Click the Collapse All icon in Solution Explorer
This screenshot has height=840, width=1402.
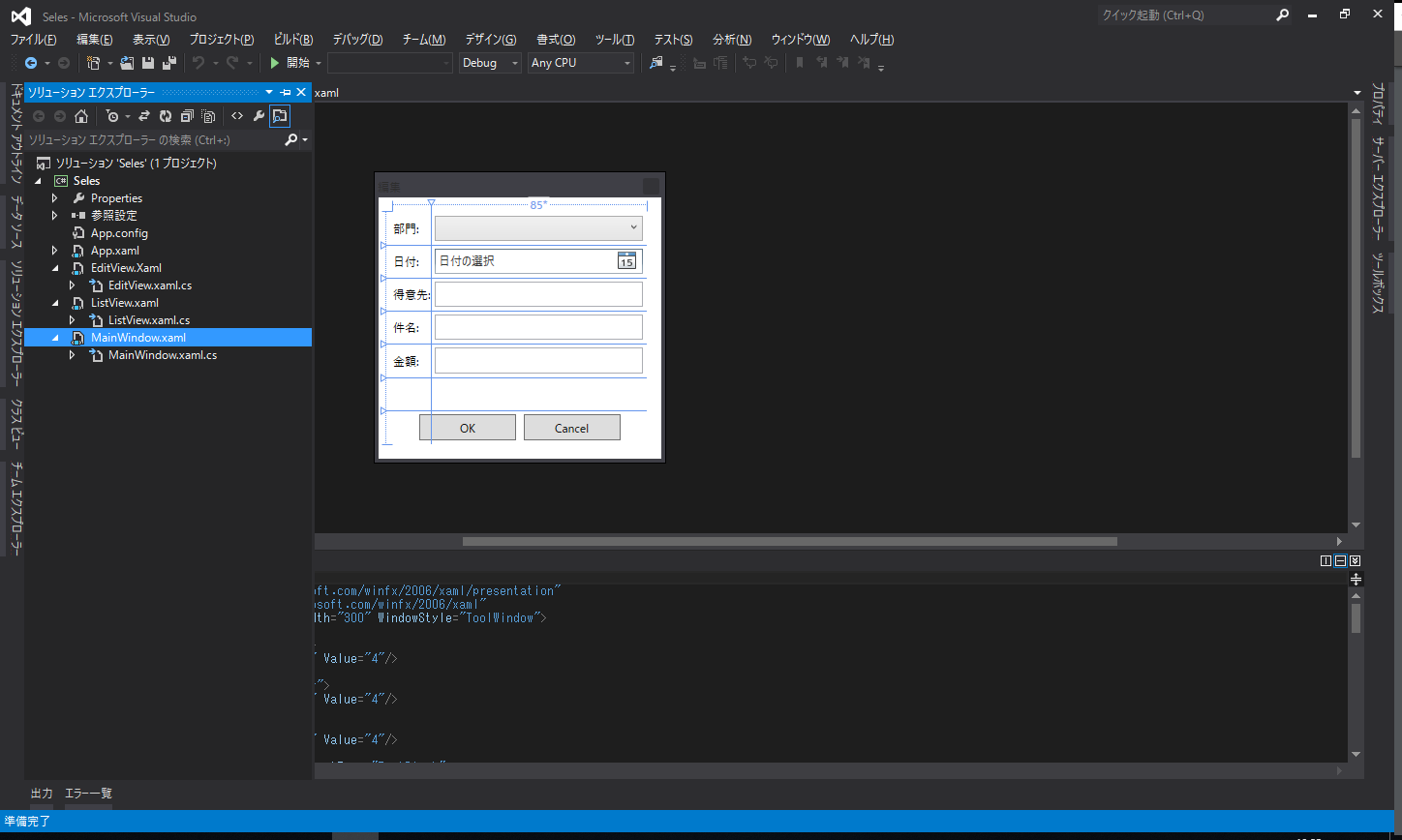(187, 116)
